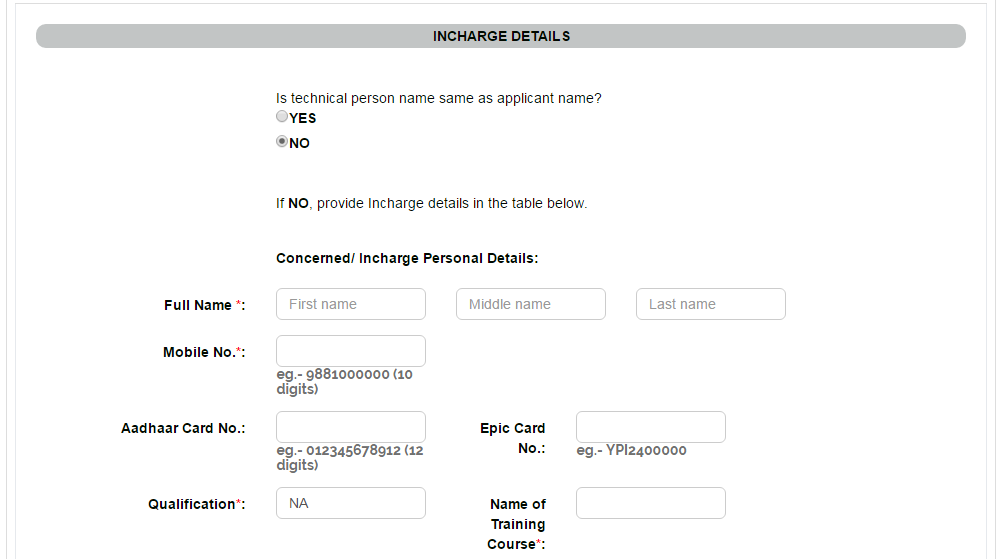Select the NO radio button
Viewport: 1002px width, 559px height.
coord(282,141)
